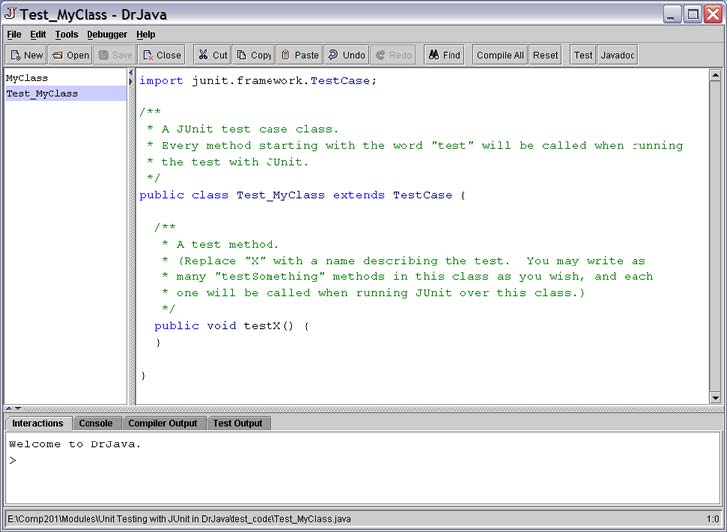Click the greyed-out Redo button
Viewport: 727px width, 532px height.
[x=393, y=55]
